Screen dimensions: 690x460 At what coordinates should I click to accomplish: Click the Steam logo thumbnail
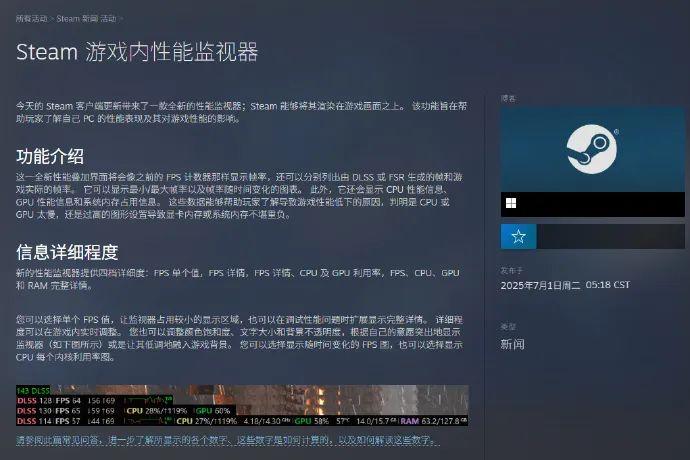click(x=592, y=148)
